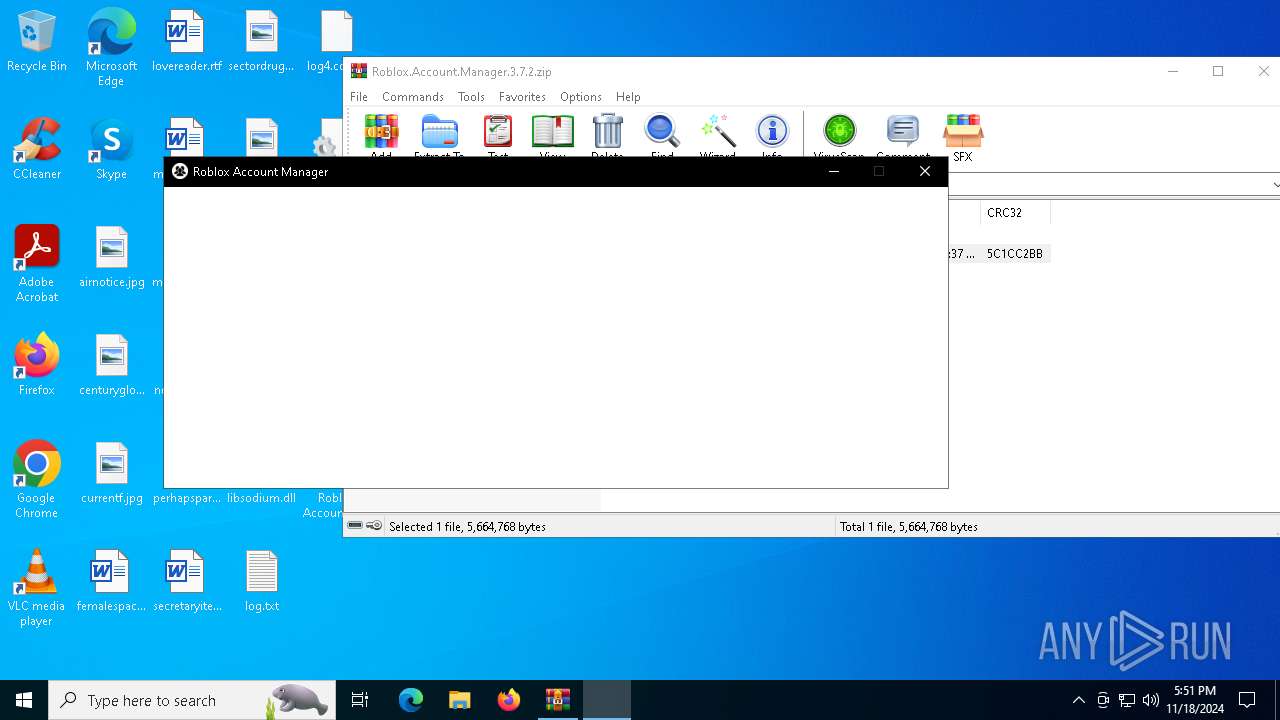This screenshot has width=1280, height=720.
Task: Open Edge from the taskbar
Action: click(x=411, y=700)
